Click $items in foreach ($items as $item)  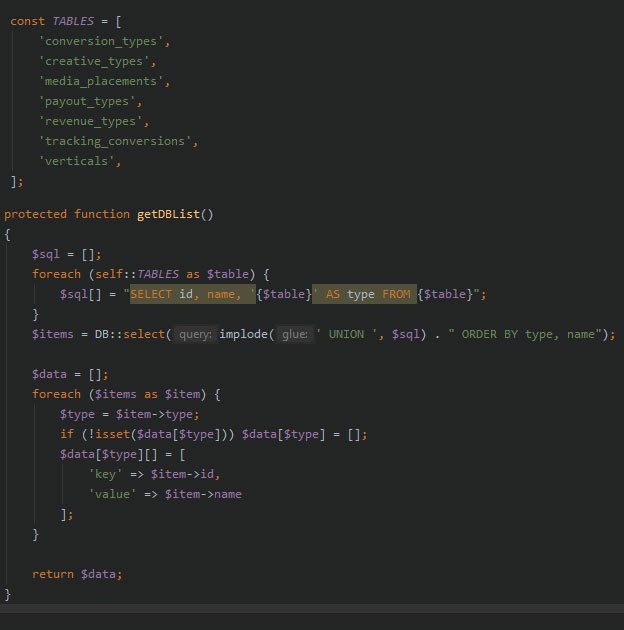pos(116,394)
